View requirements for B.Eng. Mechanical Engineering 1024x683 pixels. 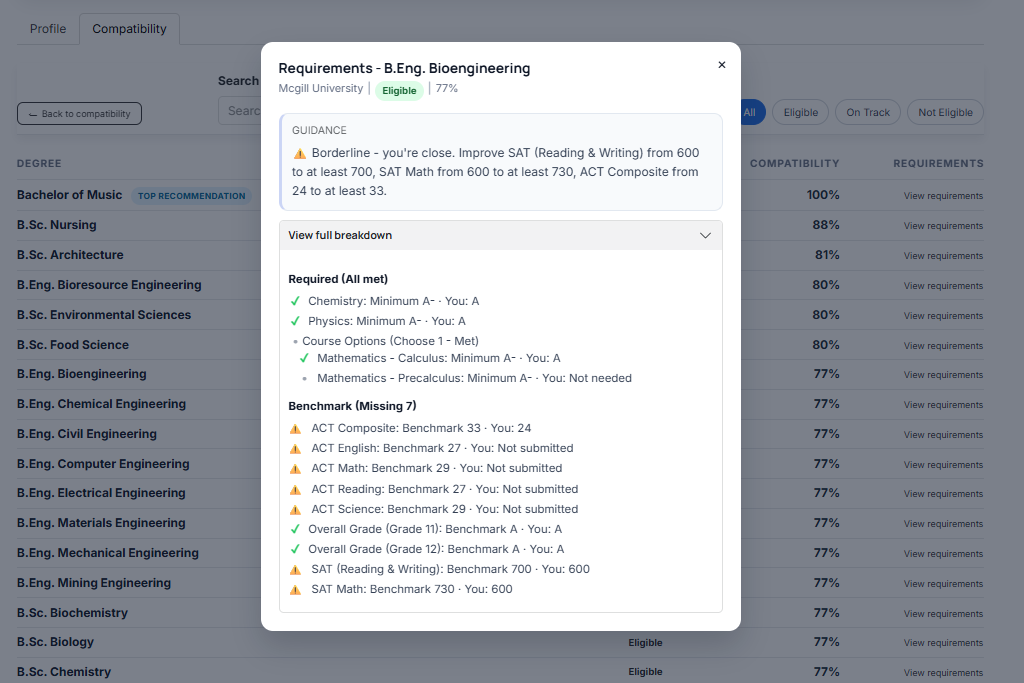coord(943,554)
